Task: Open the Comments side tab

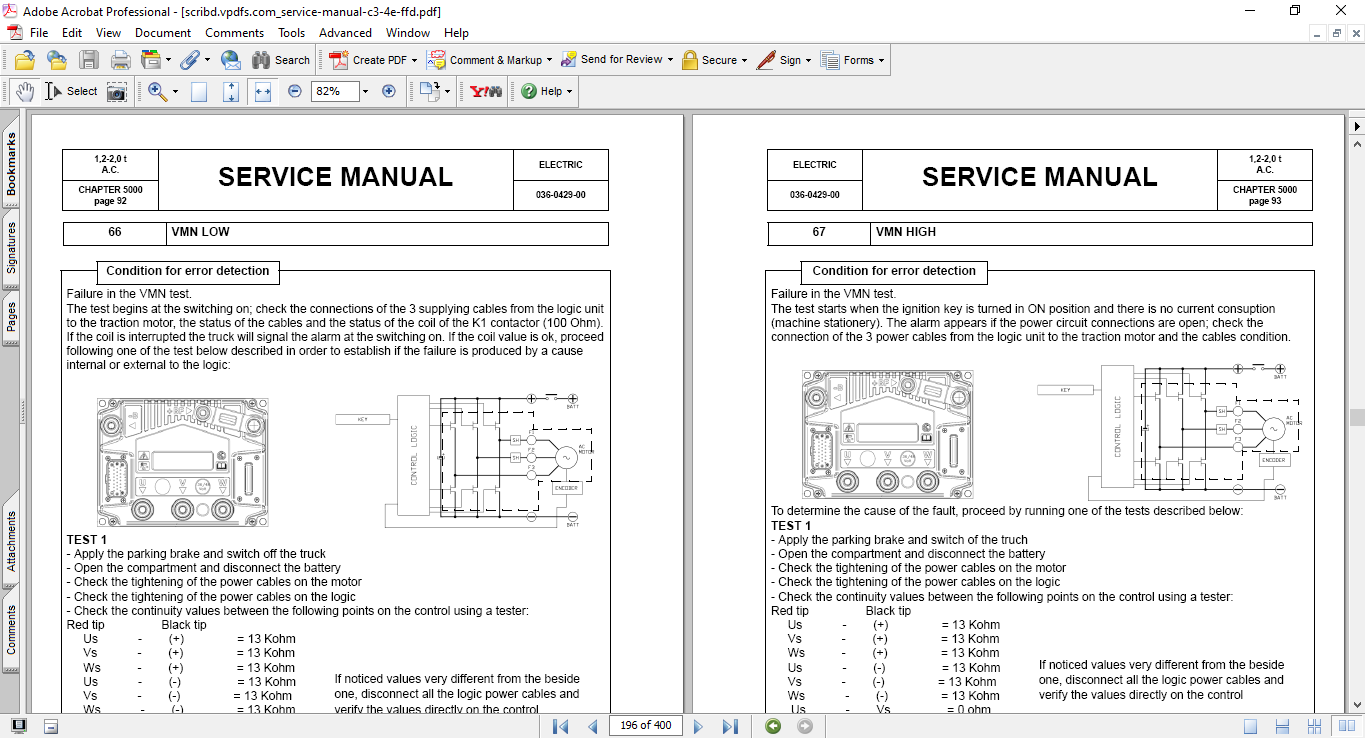Action: [x=11, y=630]
